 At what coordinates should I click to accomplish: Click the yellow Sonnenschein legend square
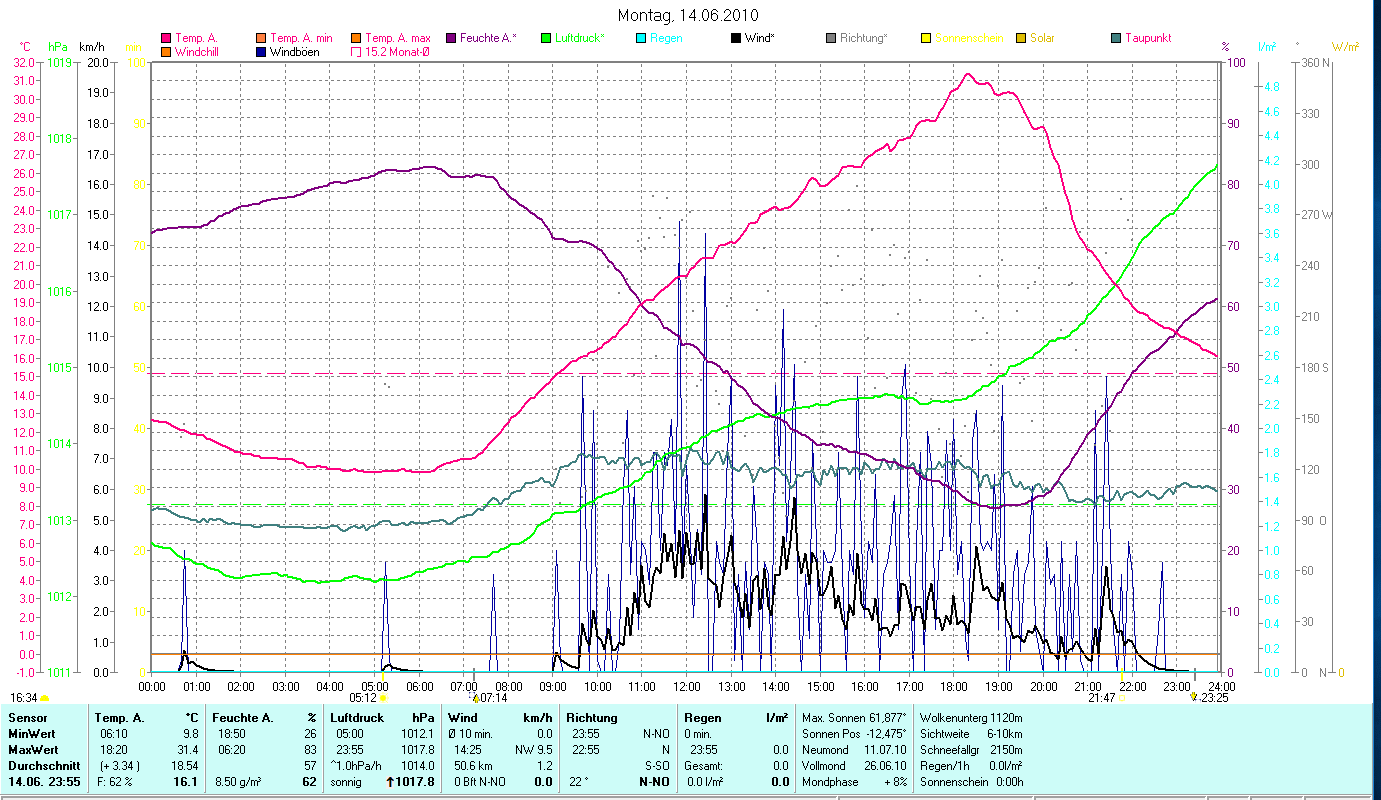(926, 38)
